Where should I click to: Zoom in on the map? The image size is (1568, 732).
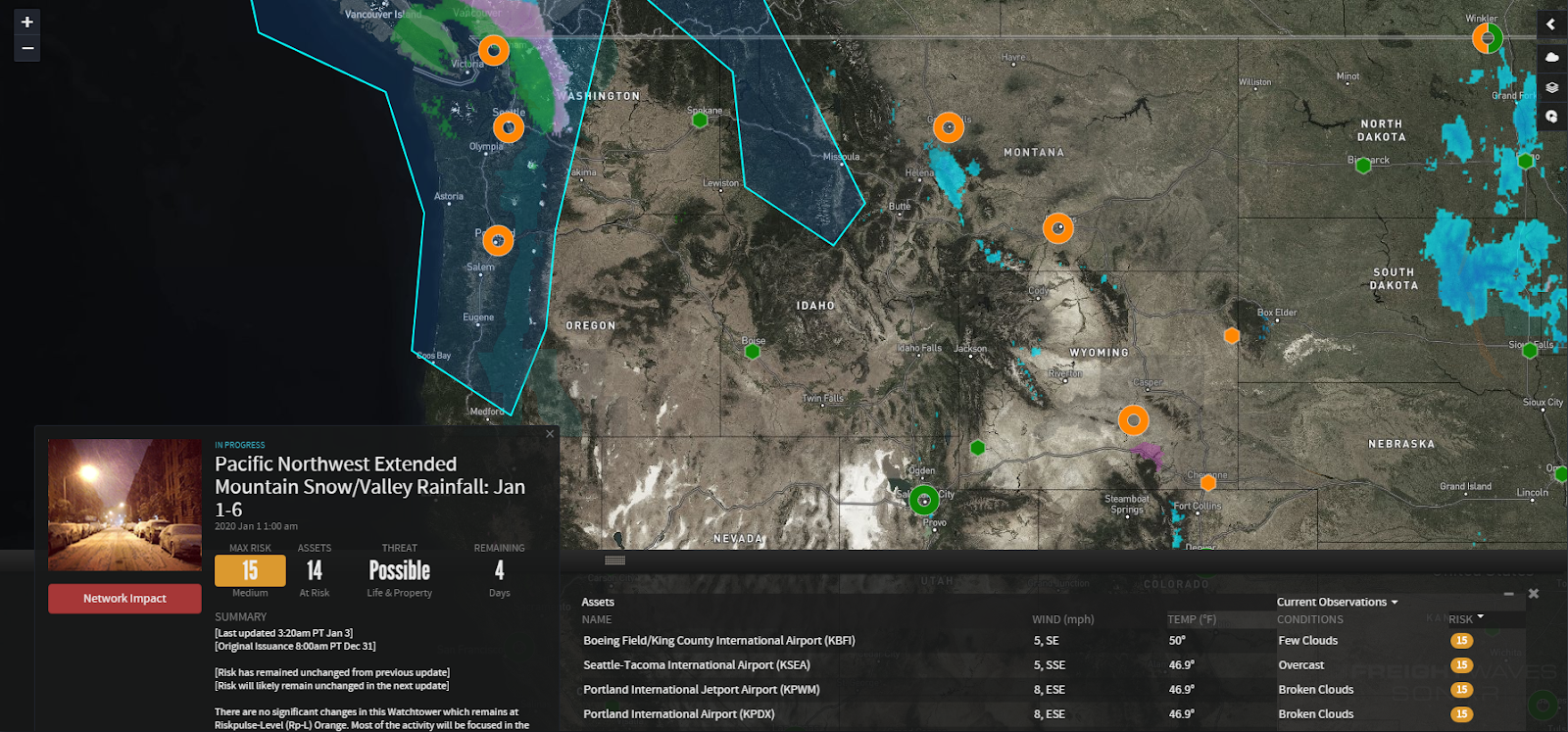click(x=27, y=22)
